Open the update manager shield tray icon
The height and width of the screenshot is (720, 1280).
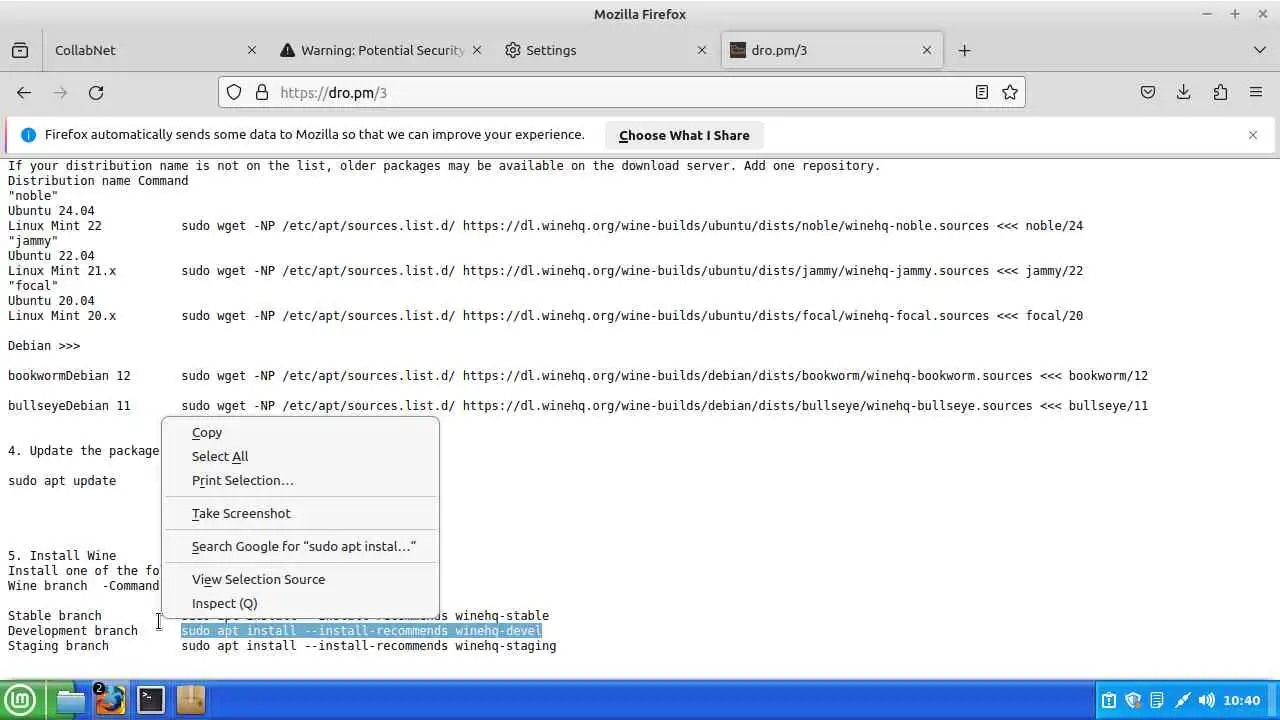coord(1133,700)
